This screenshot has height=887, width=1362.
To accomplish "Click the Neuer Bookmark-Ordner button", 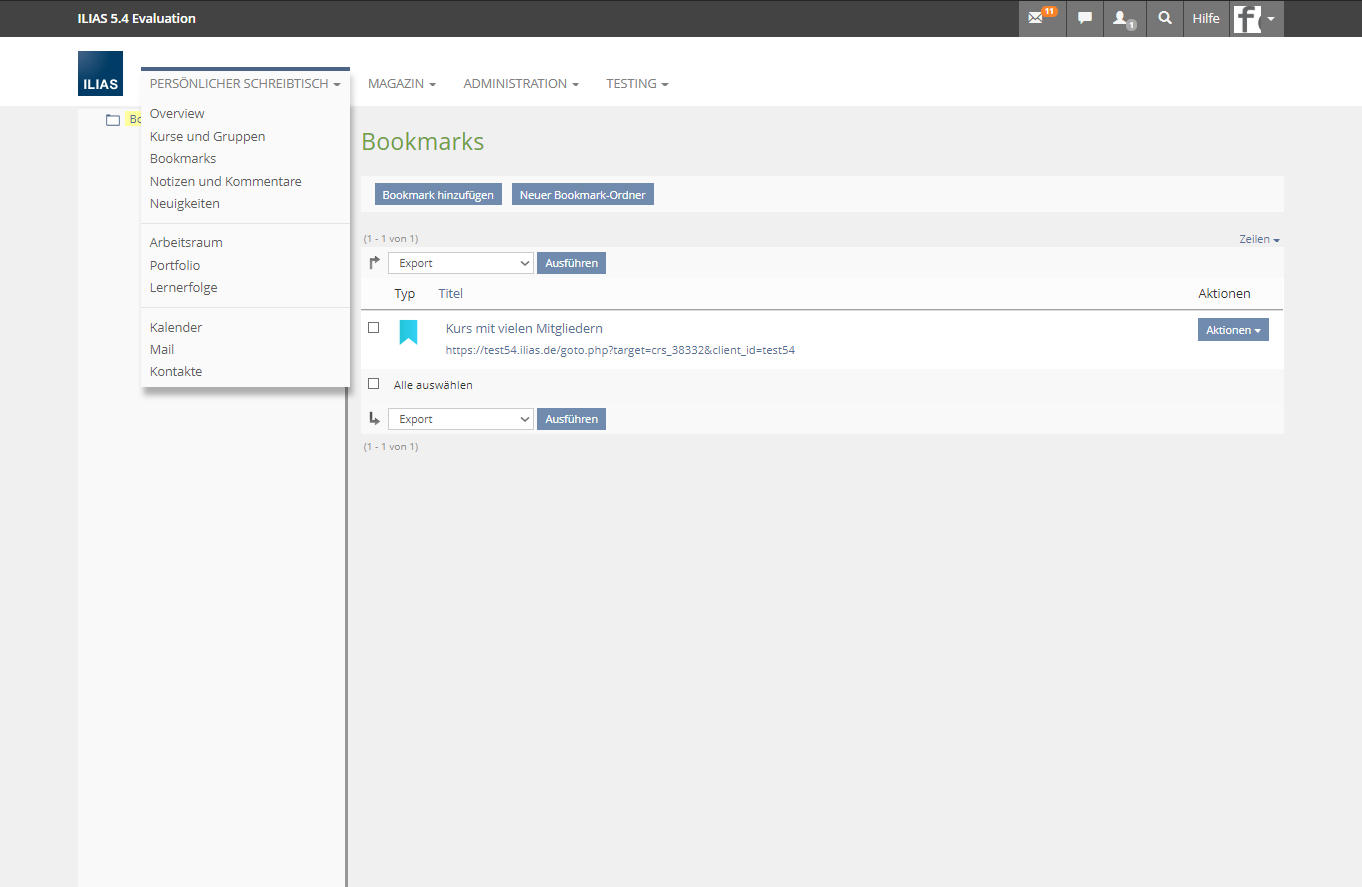I will (x=582, y=195).
